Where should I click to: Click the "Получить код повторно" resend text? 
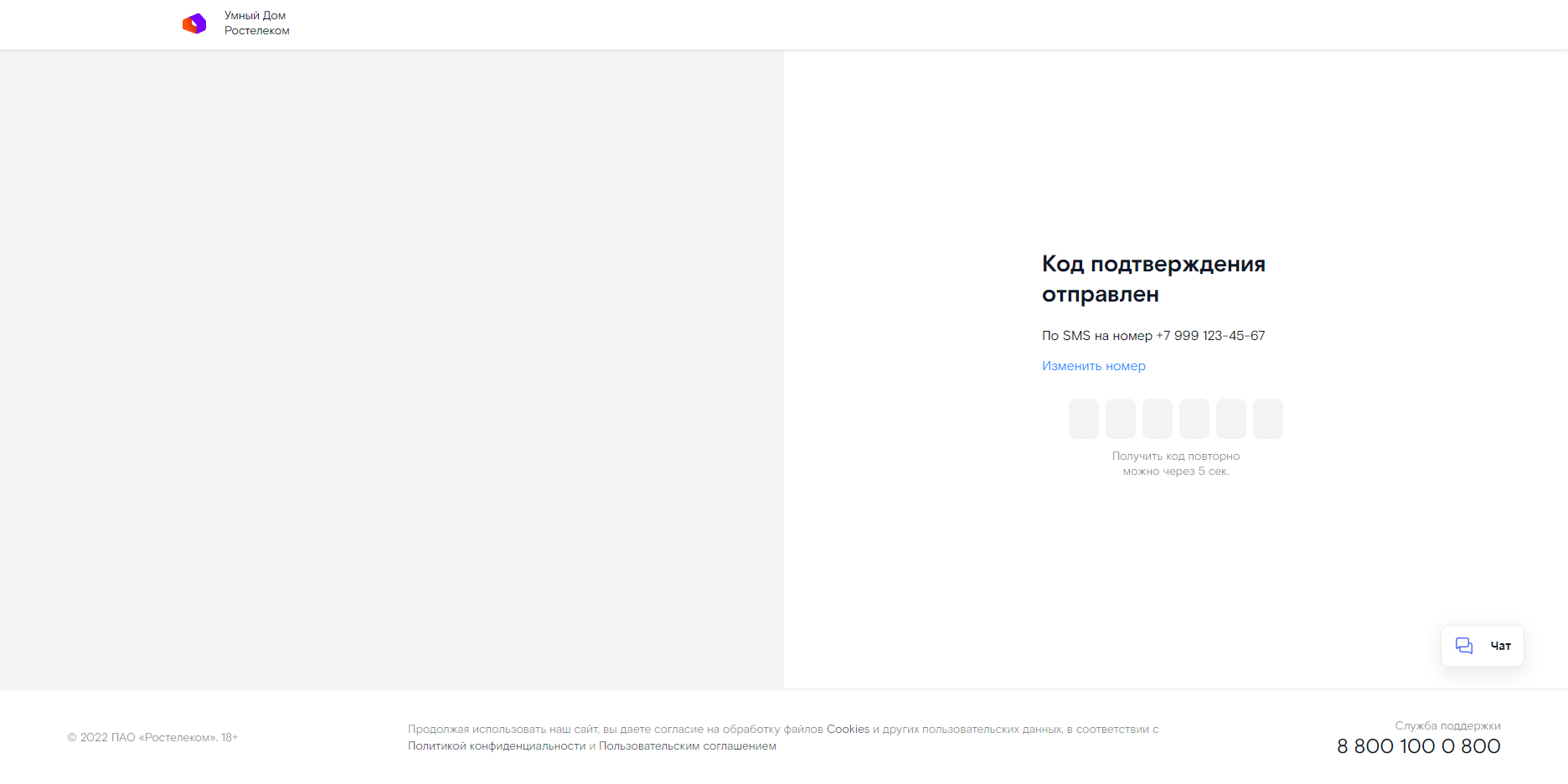point(1175,456)
